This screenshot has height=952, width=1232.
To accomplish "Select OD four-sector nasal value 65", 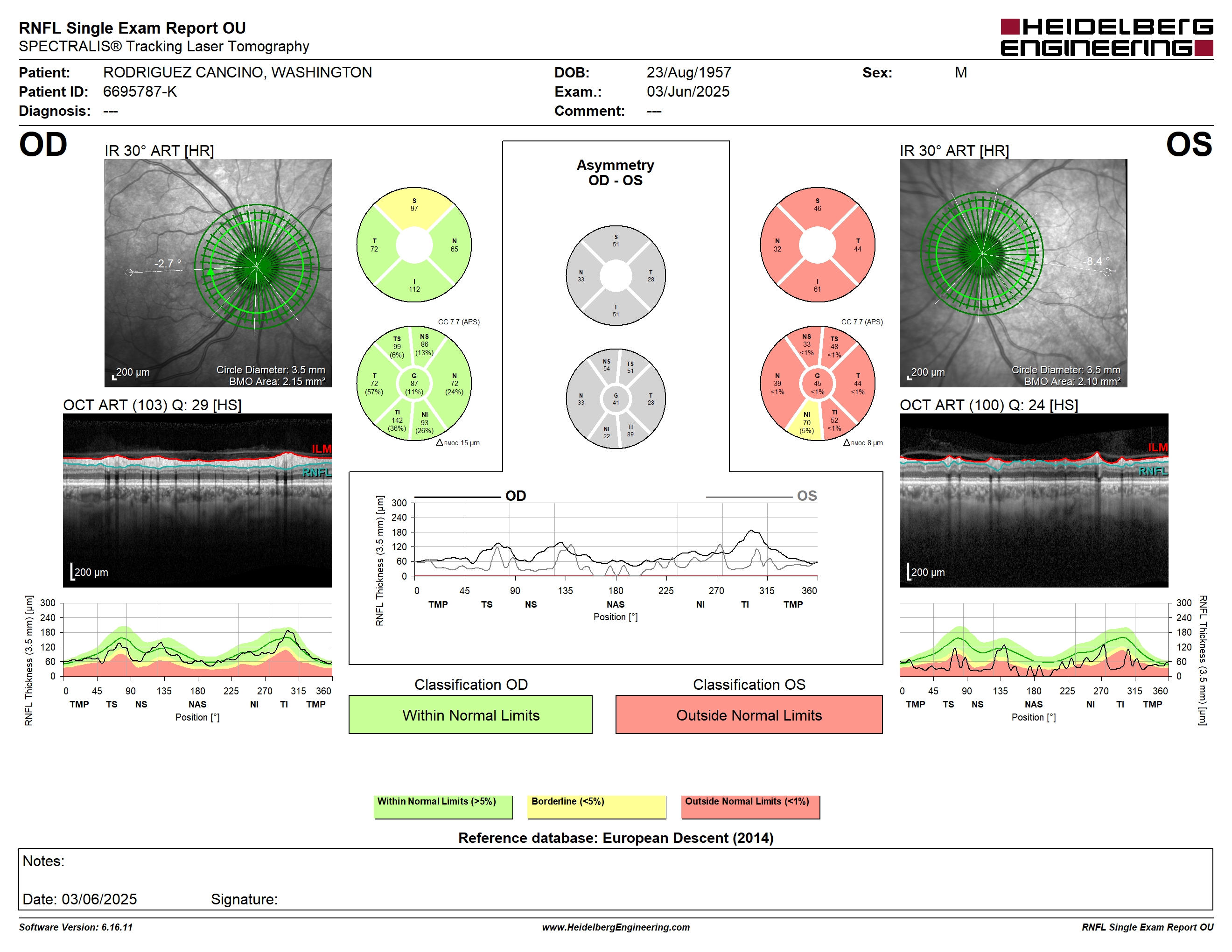I will click(454, 249).
